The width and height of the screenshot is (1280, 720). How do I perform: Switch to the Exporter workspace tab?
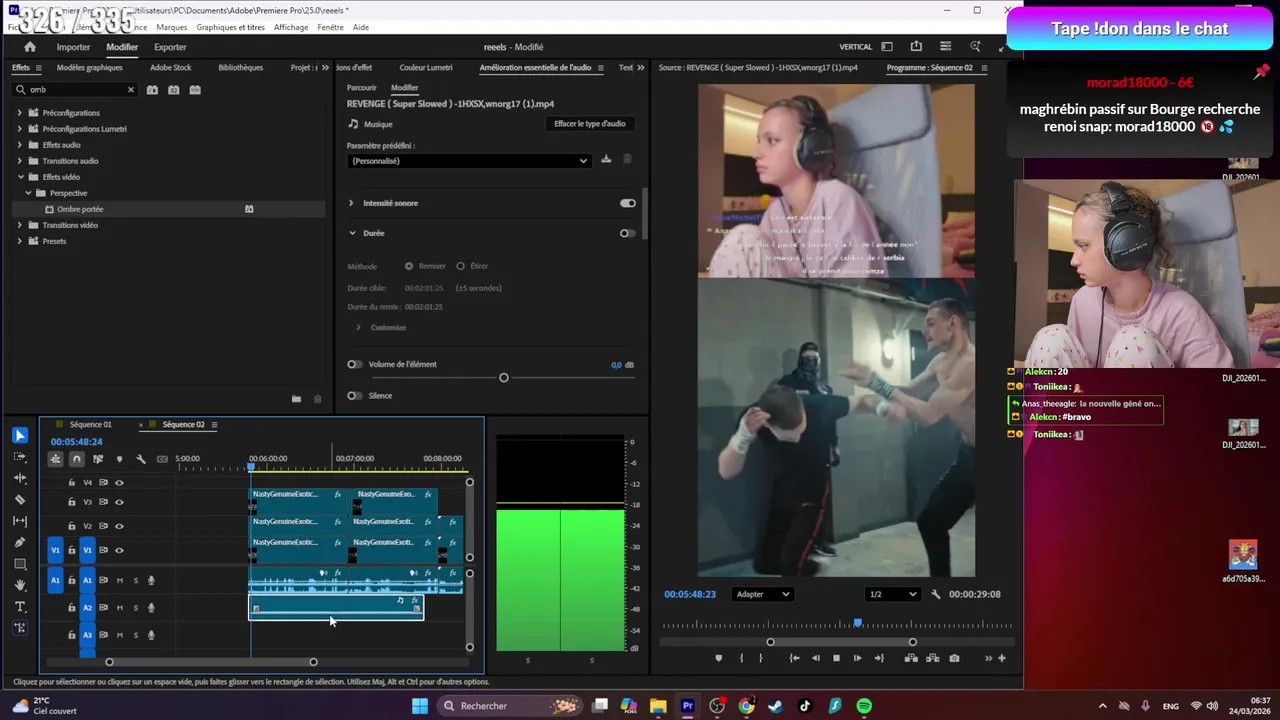click(170, 47)
